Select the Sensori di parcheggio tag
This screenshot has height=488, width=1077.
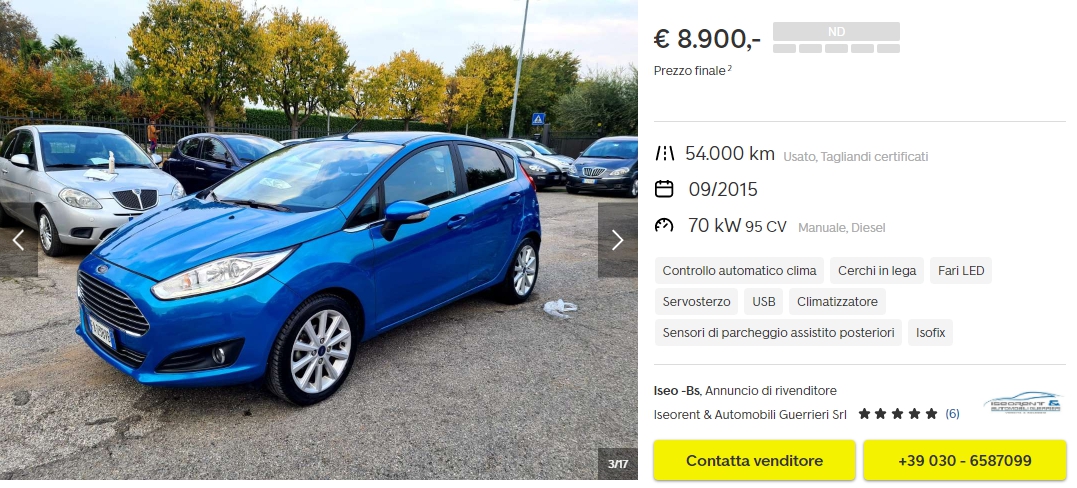click(x=778, y=333)
